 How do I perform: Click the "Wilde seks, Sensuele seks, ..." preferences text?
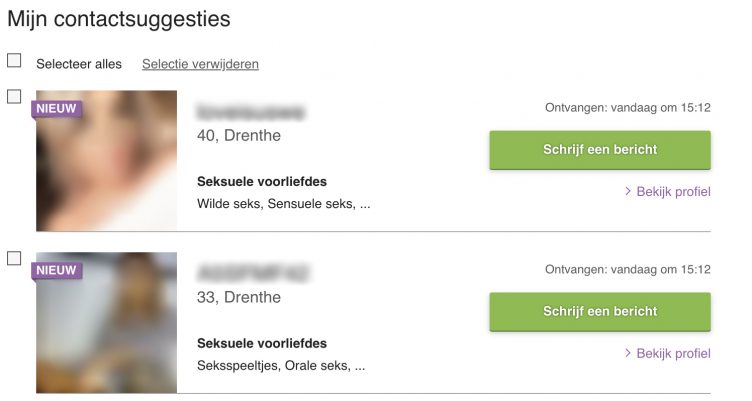284,204
